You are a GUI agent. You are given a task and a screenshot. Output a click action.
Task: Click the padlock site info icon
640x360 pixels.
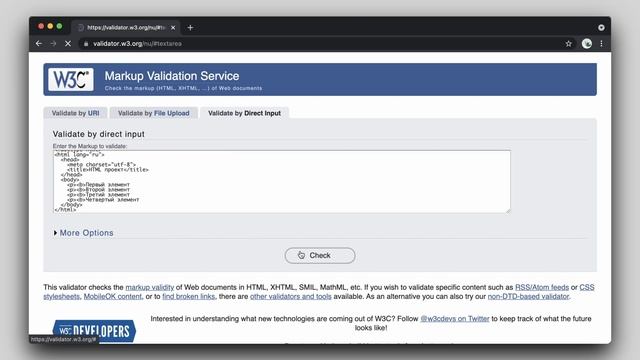86,44
